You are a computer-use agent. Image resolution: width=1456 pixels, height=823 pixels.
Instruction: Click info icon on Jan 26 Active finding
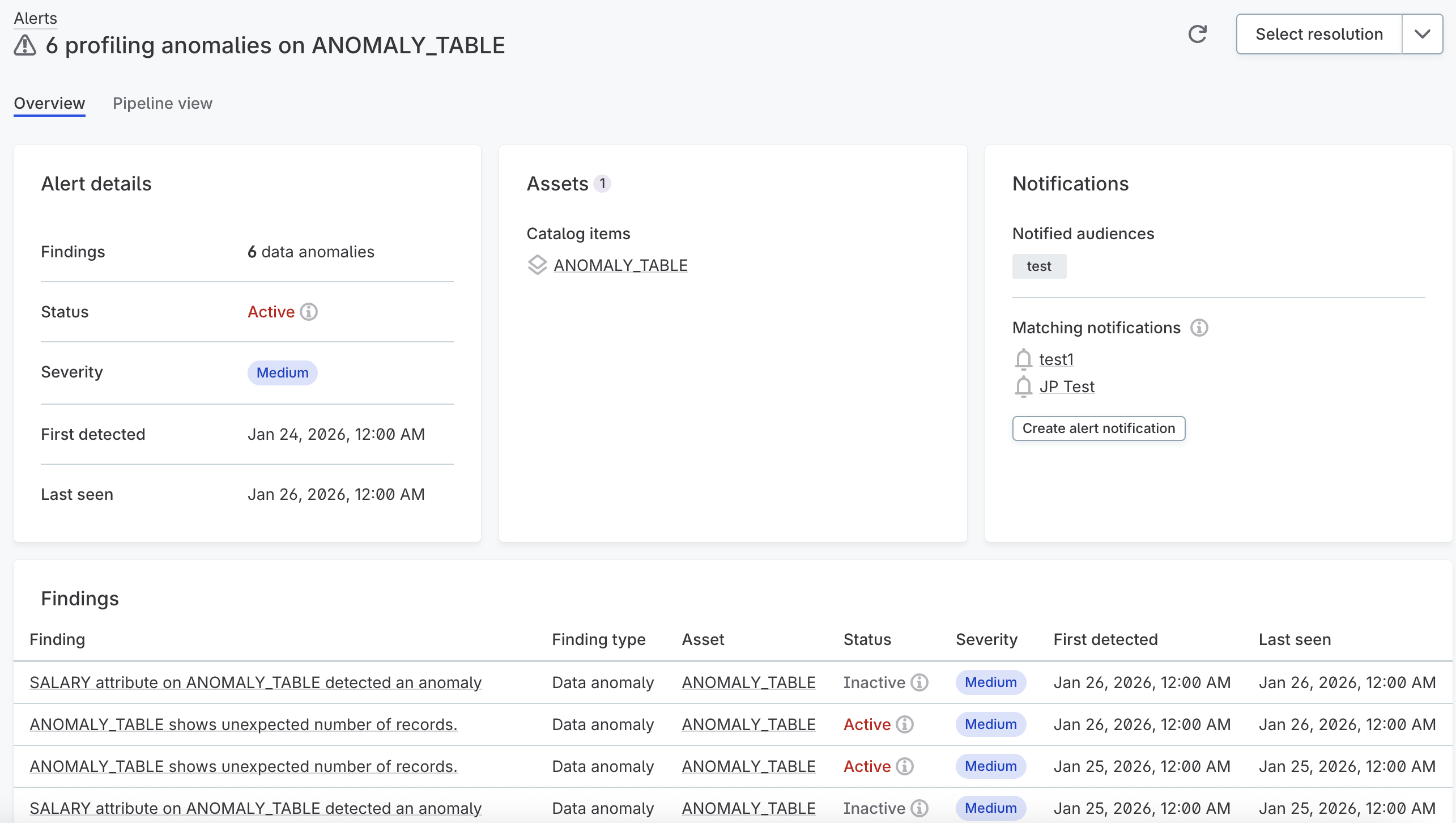click(905, 724)
